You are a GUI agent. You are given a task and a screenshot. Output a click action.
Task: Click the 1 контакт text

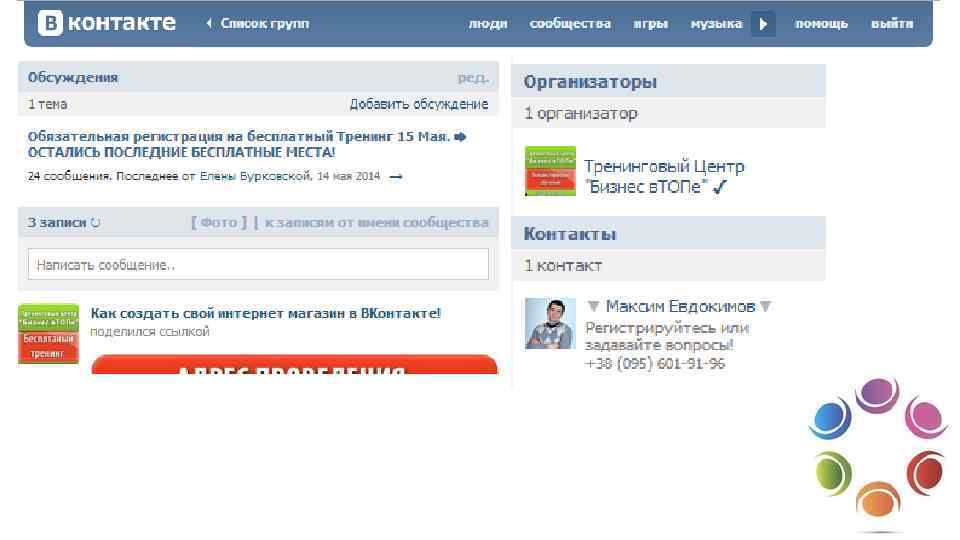563,266
